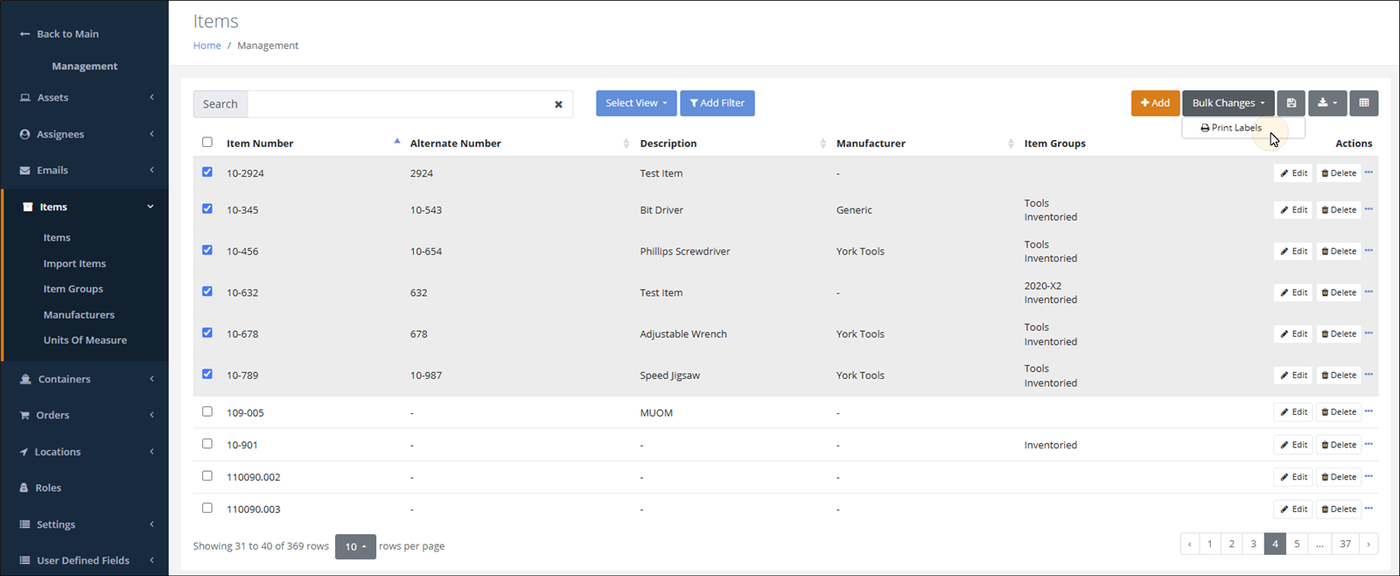Change rows per page dropdown

355,547
